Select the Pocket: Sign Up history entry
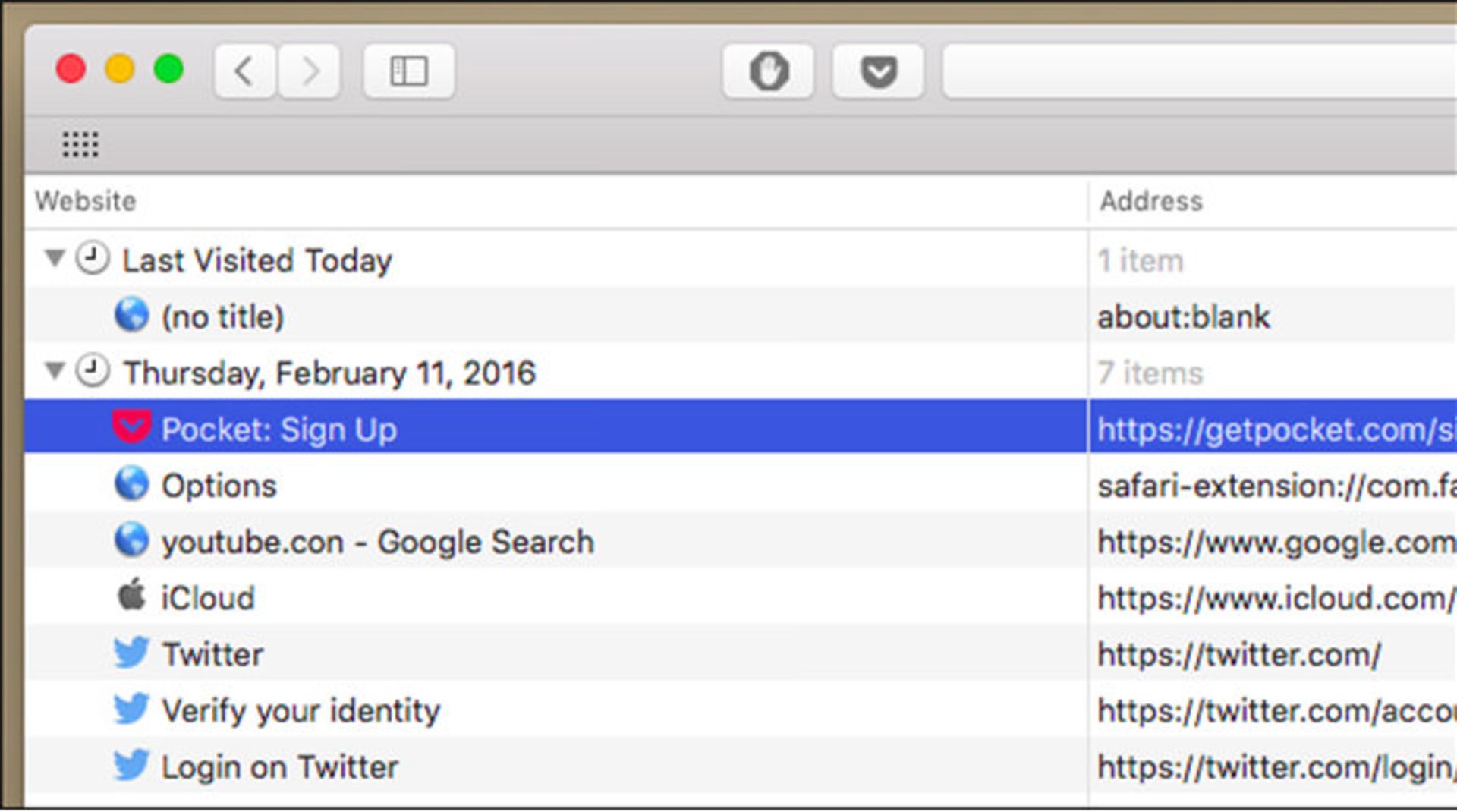Image resolution: width=1457 pixels, height=812 pixels. click(278, 430)
